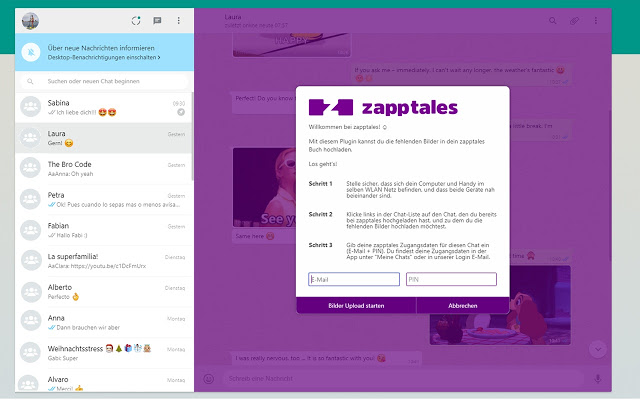640x400 pixels.
Task: Click Laura's avatar icon in list
Action: tap(31, 138)
